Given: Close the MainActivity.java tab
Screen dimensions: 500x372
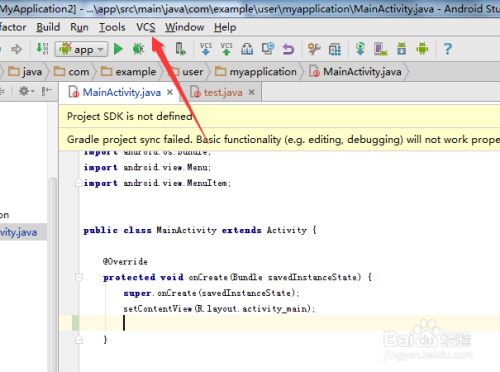Looking at the screenshot, I should [x=170, y=92].
